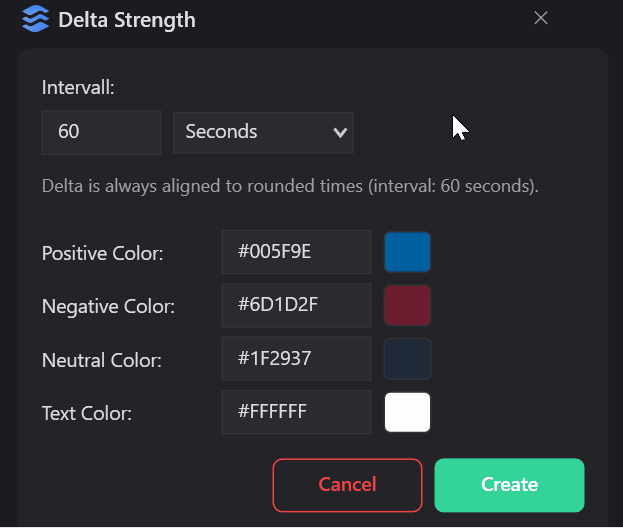Click the Intervall label
The height and width of the screenshot is (528, 623).
click(x=78, y=88)
